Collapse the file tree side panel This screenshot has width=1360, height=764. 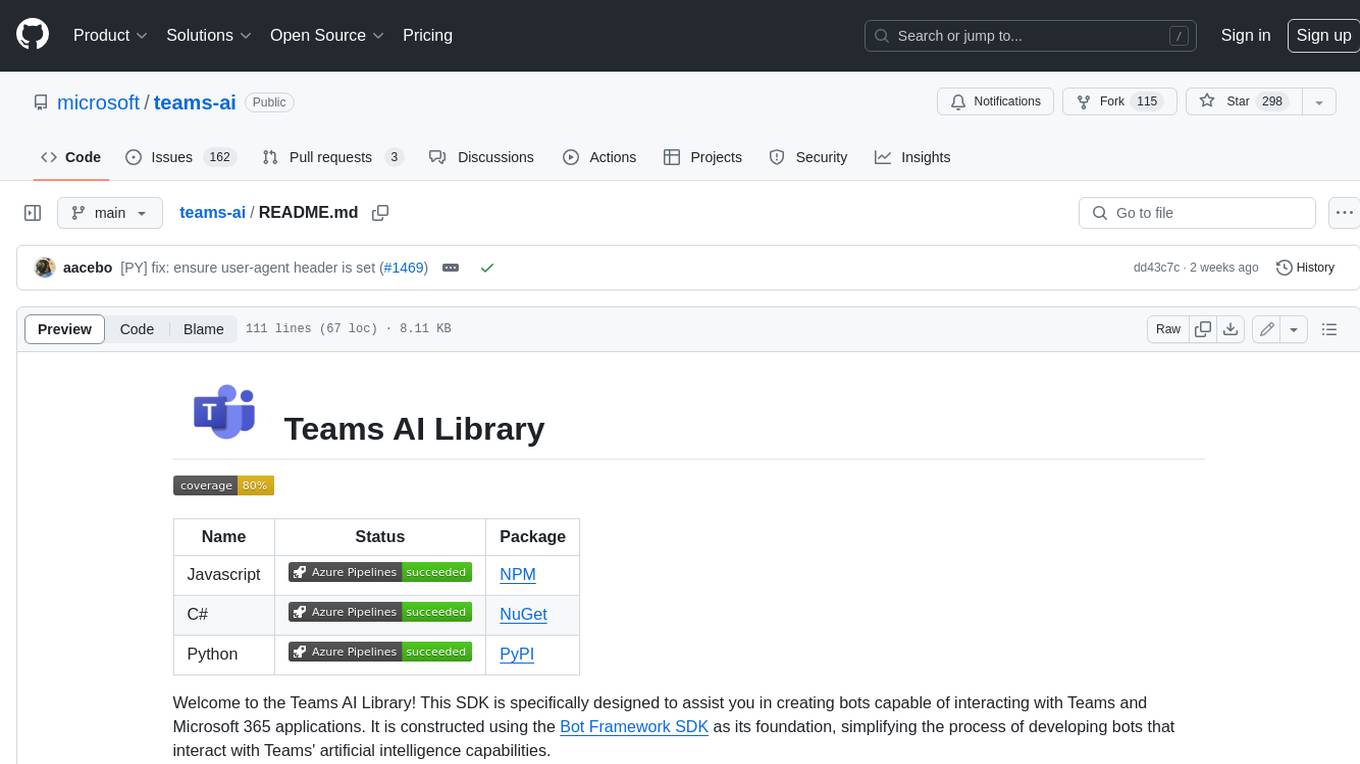(33, 213)
